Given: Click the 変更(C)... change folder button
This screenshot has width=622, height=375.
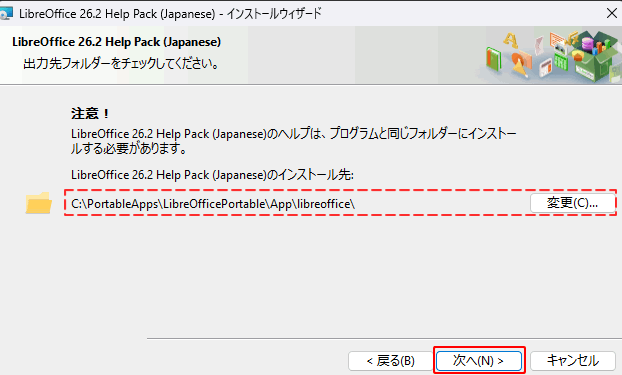Looking at the screenshot, I should point(572,203).
